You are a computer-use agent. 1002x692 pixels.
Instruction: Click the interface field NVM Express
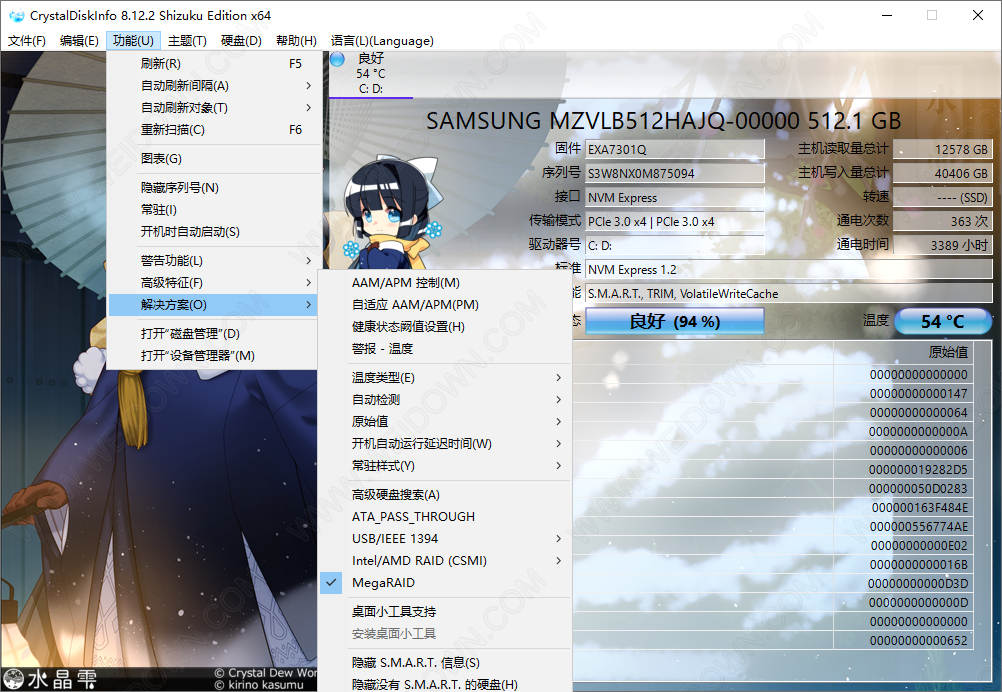(674, 197)
